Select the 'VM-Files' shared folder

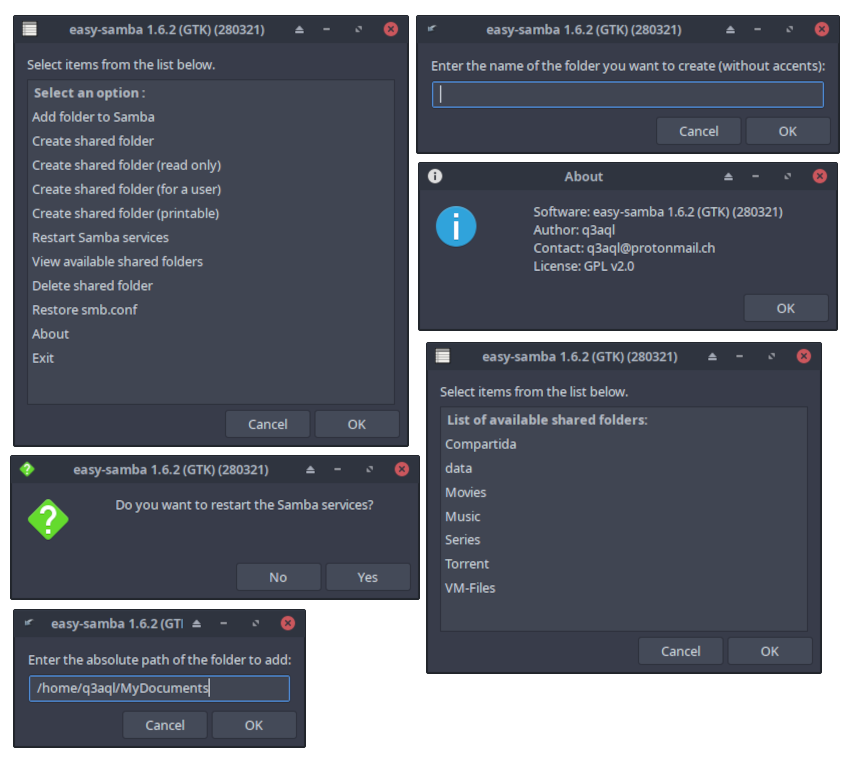(624, 588)
